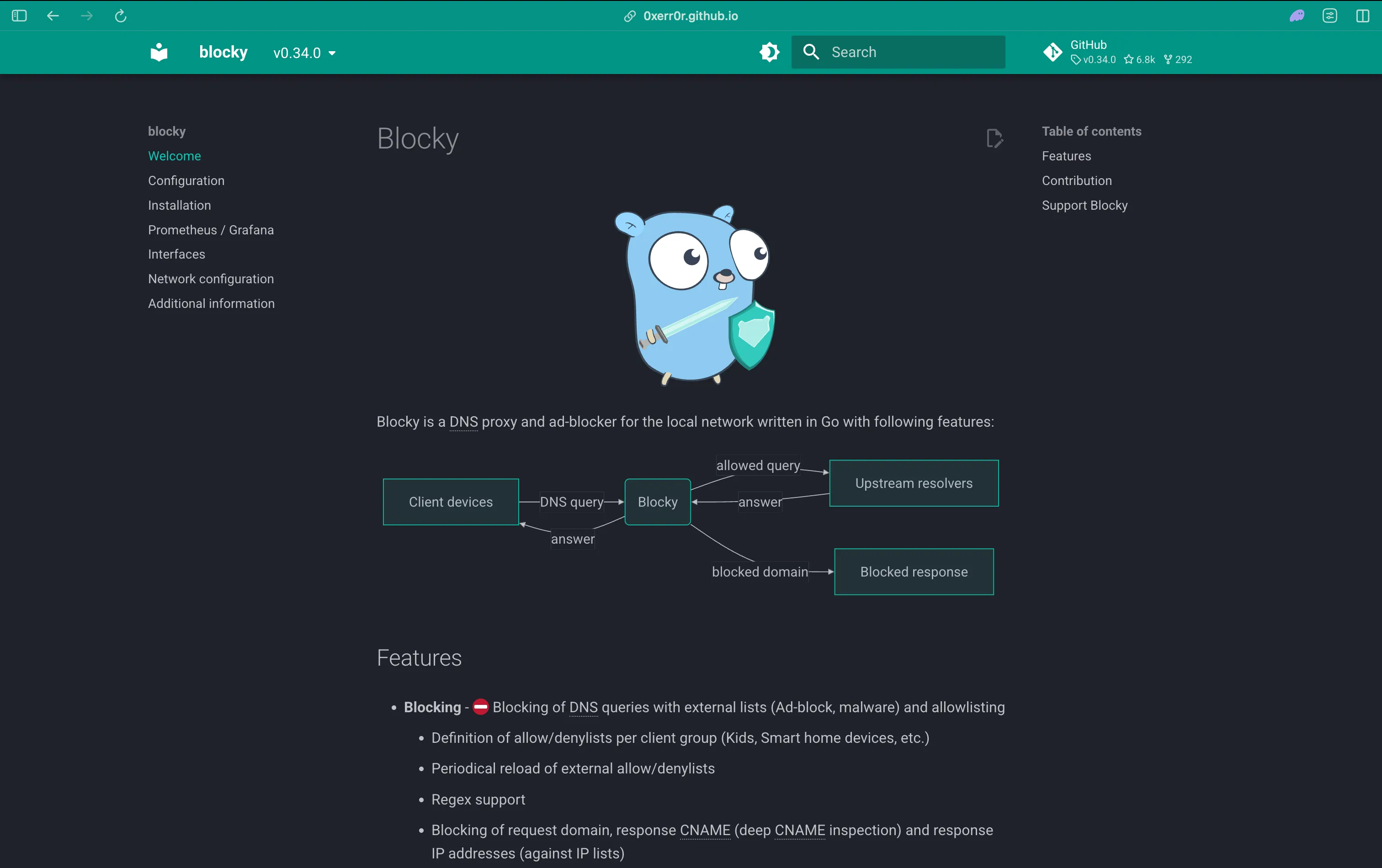Click 'Periodical reload of external allow/denylists' text
This screenshot has width=1382, height=868.
[x=573, y=768]
